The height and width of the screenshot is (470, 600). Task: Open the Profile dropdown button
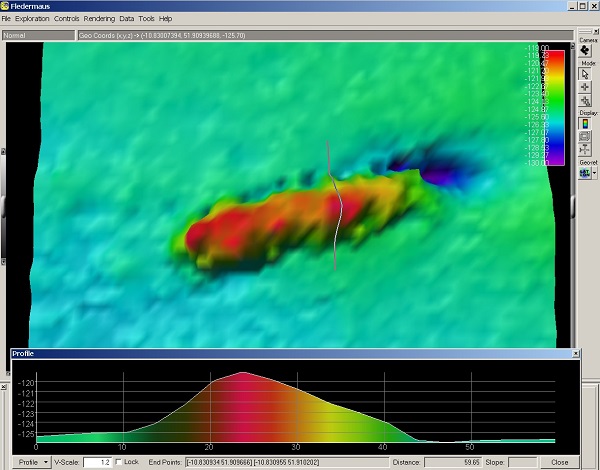tap(32, 462)
